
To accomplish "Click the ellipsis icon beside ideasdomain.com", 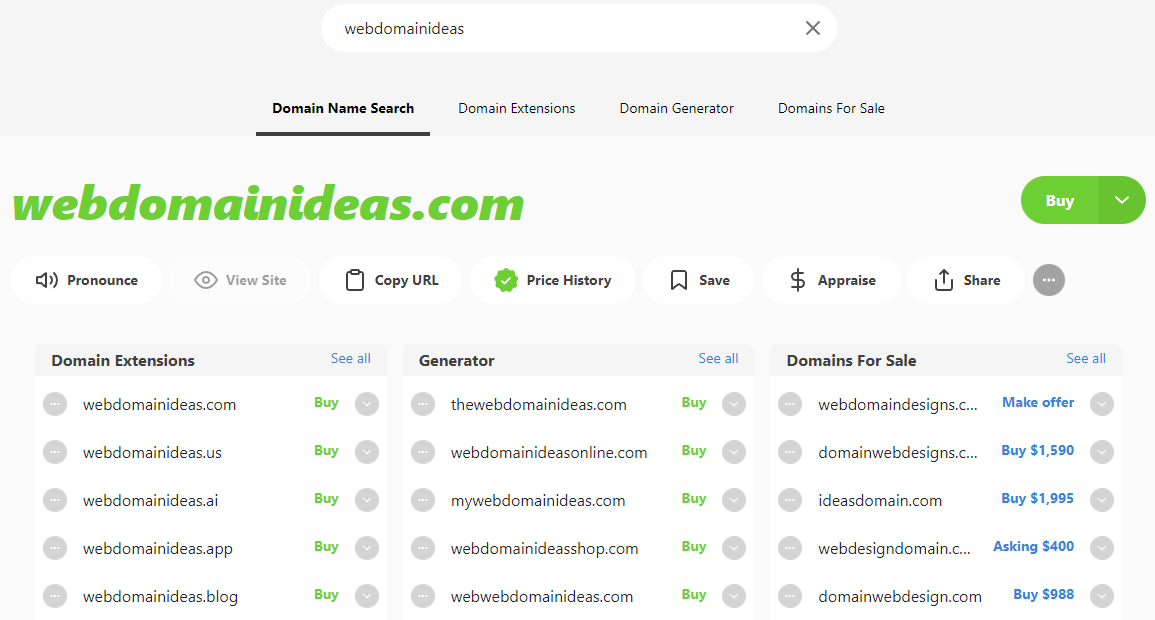I will click(790, 500).
